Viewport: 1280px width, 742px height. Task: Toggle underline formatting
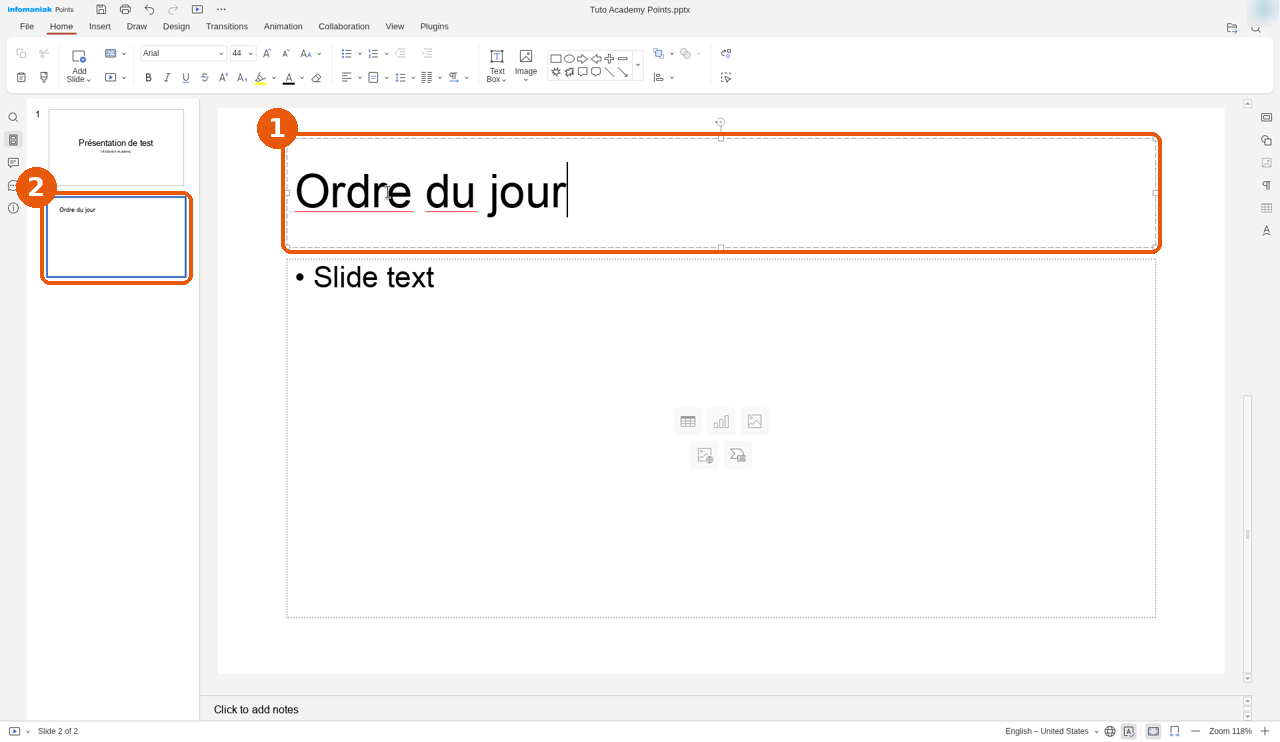(186, 77)
